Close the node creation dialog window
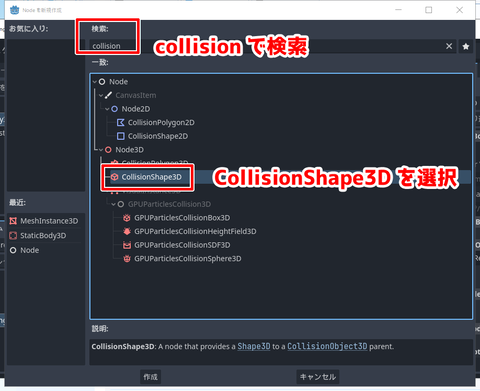 459,10
